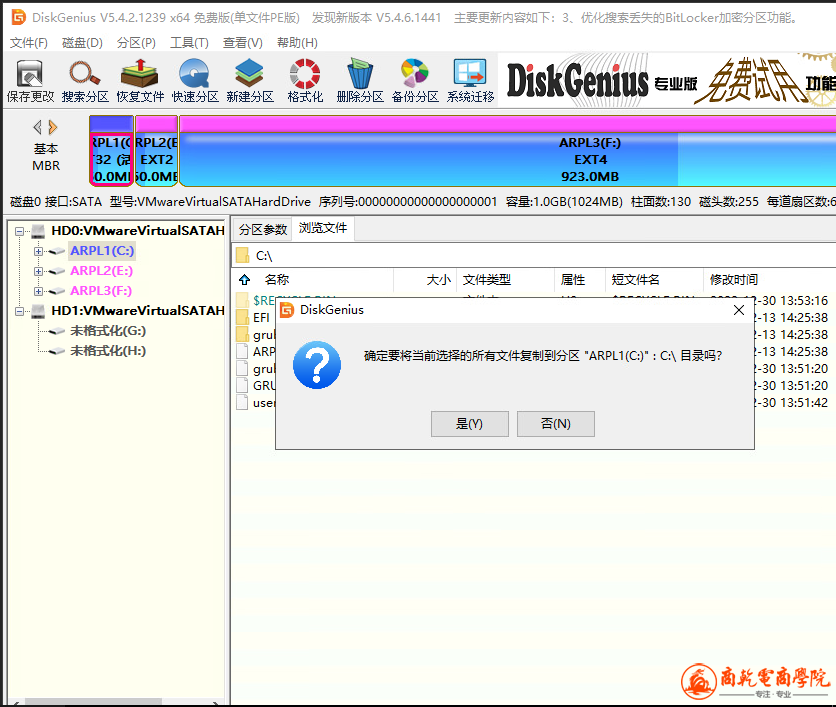Click the ARPL2 EXT2 block in the disk map
Screen dimensions: 836x707
coord(156,151)
